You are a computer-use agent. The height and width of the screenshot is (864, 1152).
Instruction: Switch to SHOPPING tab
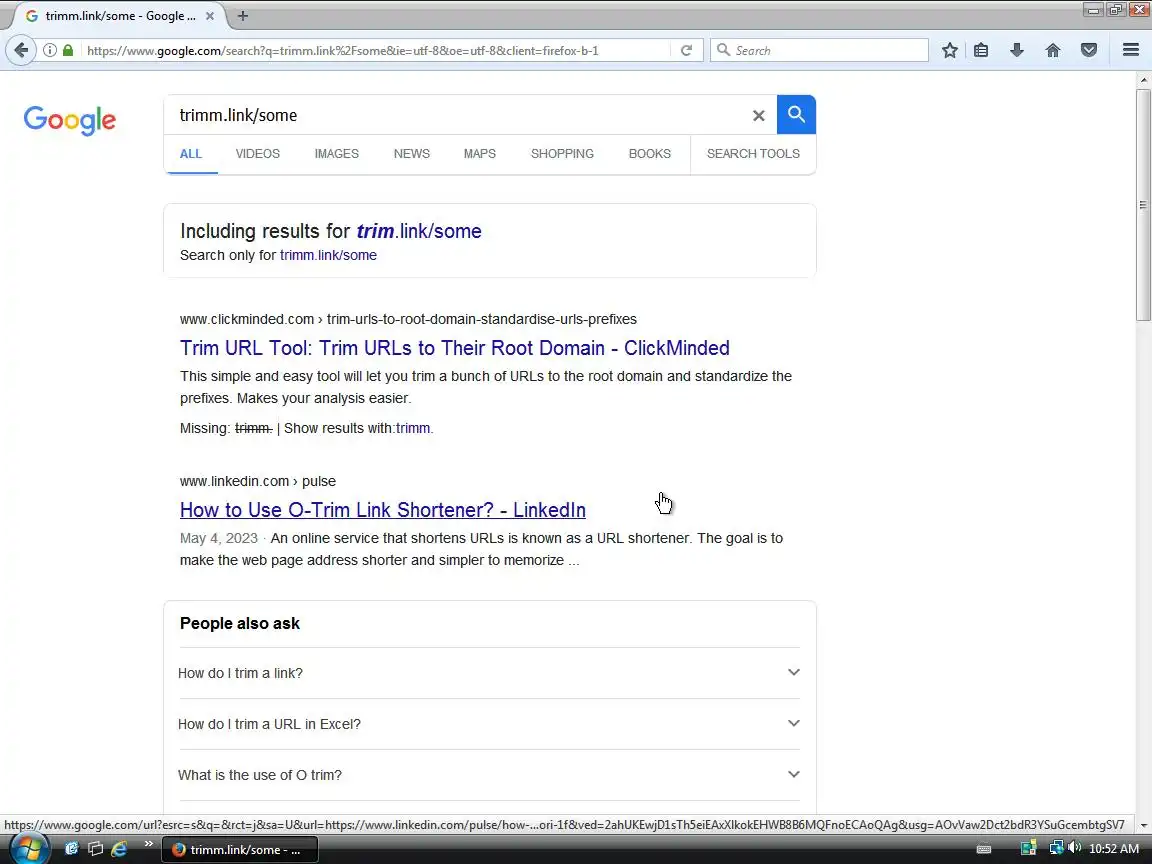click(x=562, y=154)
